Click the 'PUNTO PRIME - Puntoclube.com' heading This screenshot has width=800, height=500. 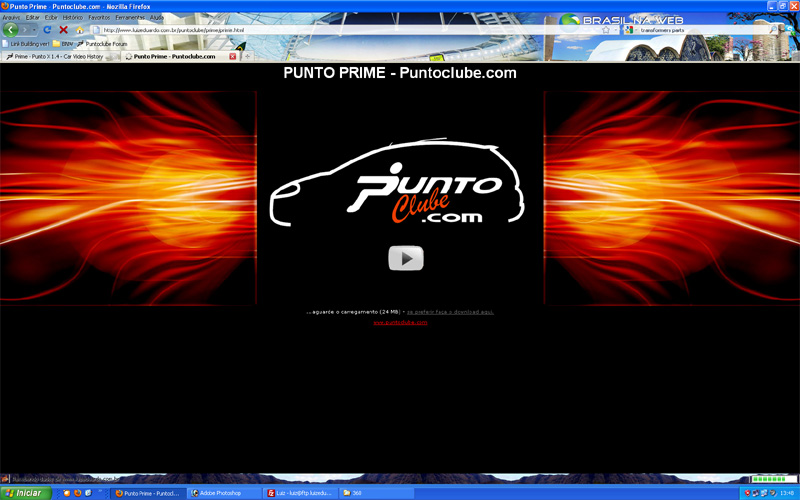click(x=400, y=73)
